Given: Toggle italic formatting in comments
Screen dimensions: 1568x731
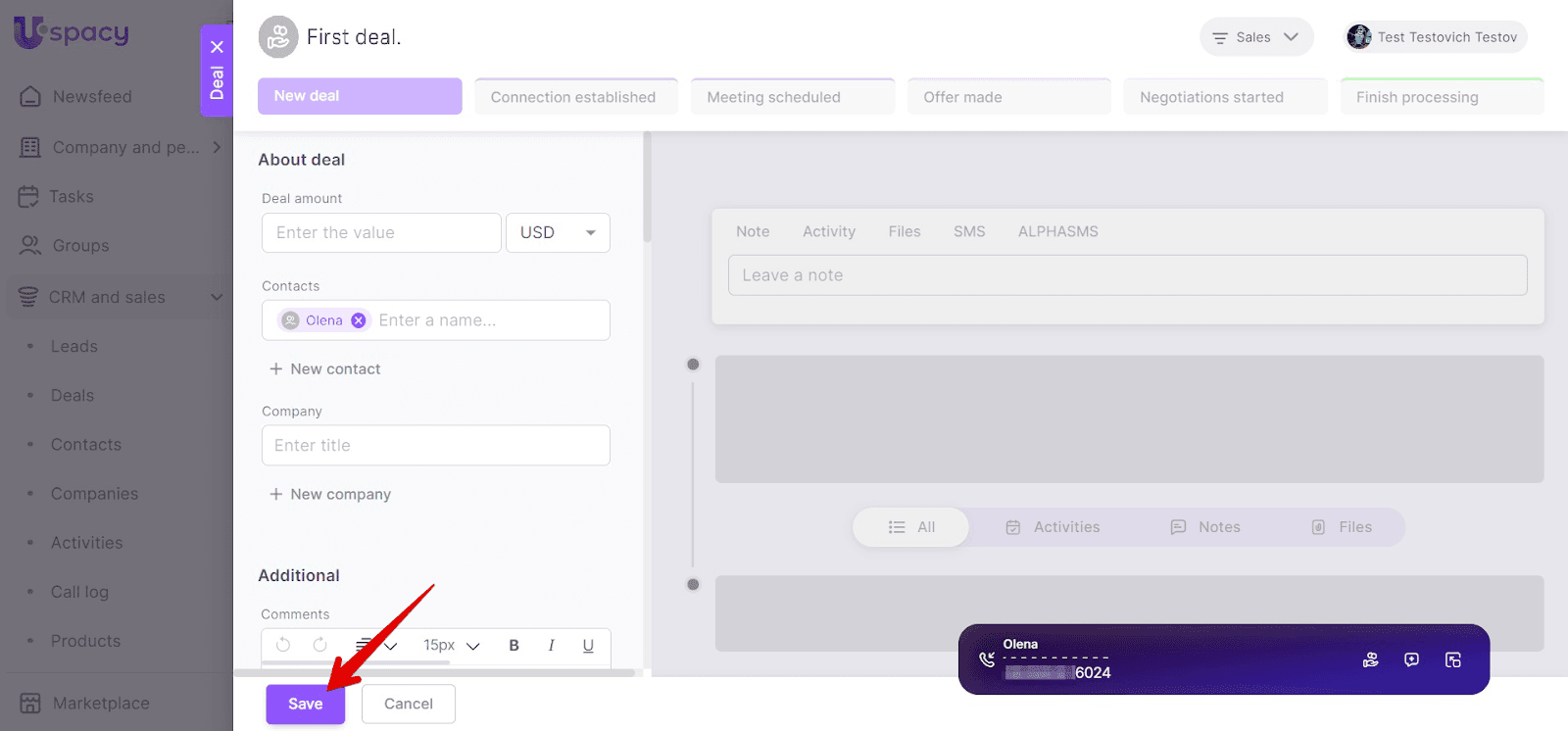Looking at the screenshot, I should (x=551, y=645).
